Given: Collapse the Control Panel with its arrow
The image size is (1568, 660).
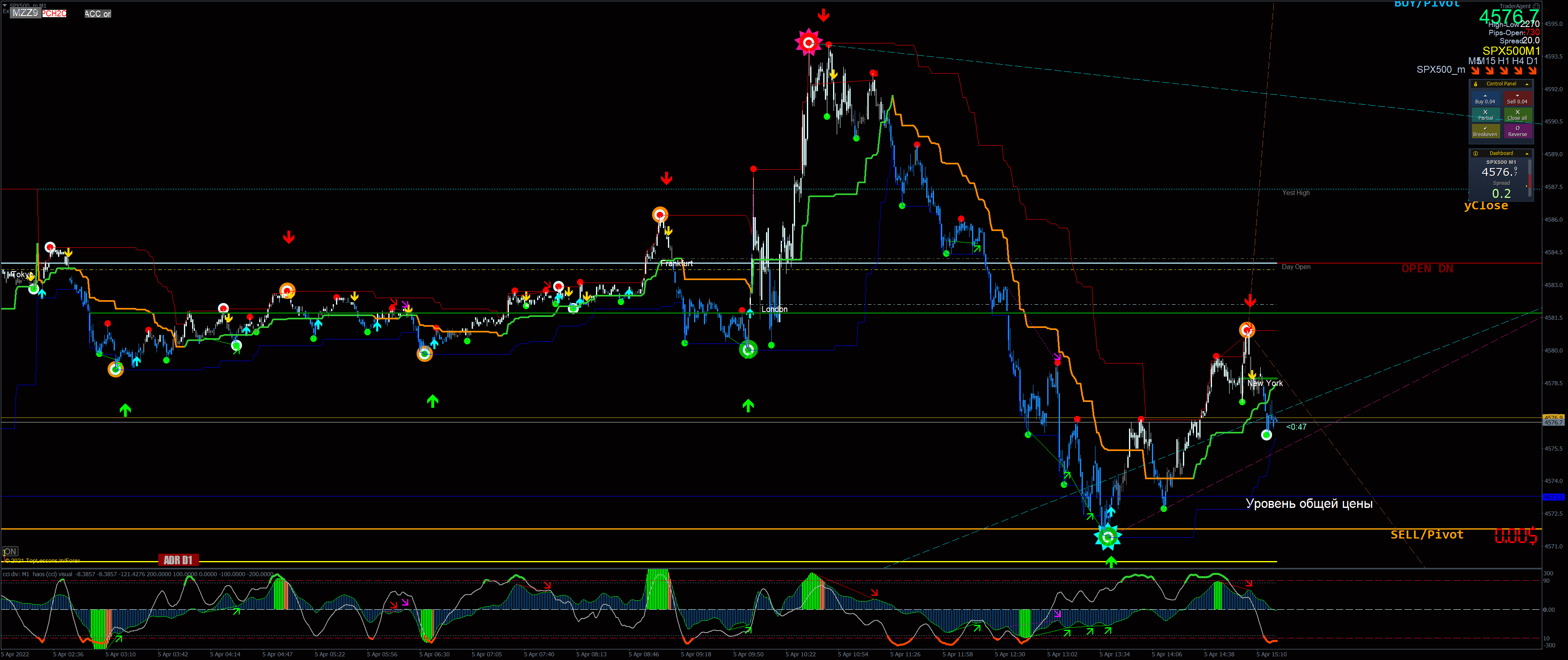Looking at the screenshot, I should tap(1527, 84).
